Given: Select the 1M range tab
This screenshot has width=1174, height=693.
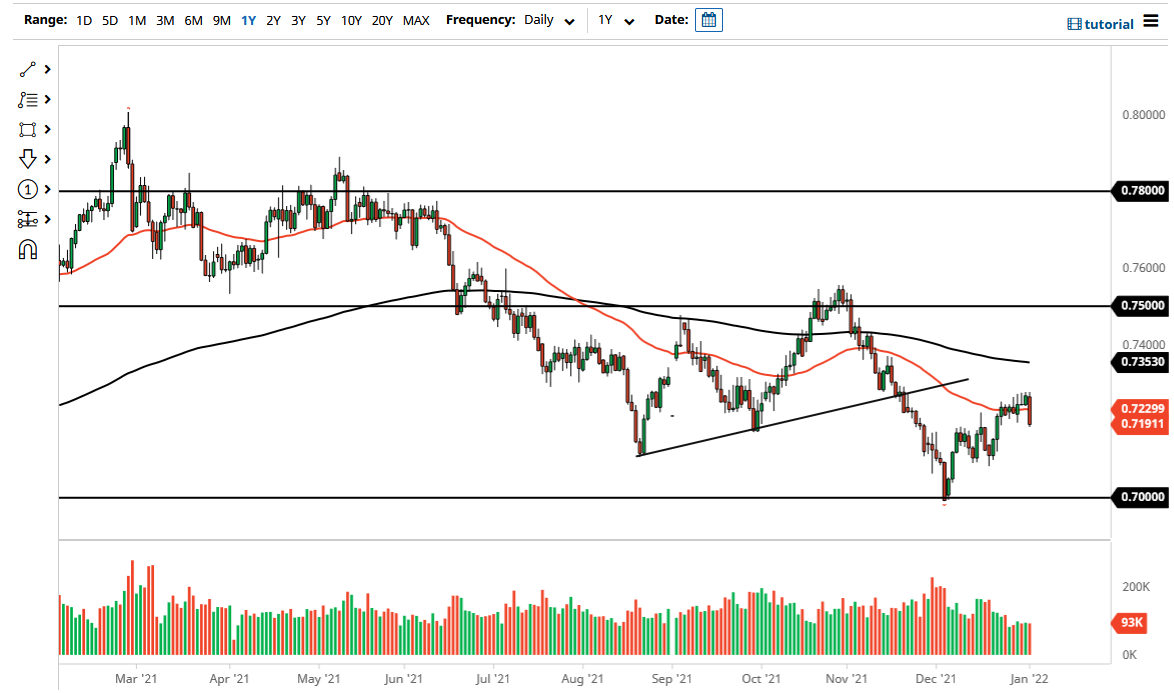Looking at the screenshot, I should click(137, 19).
